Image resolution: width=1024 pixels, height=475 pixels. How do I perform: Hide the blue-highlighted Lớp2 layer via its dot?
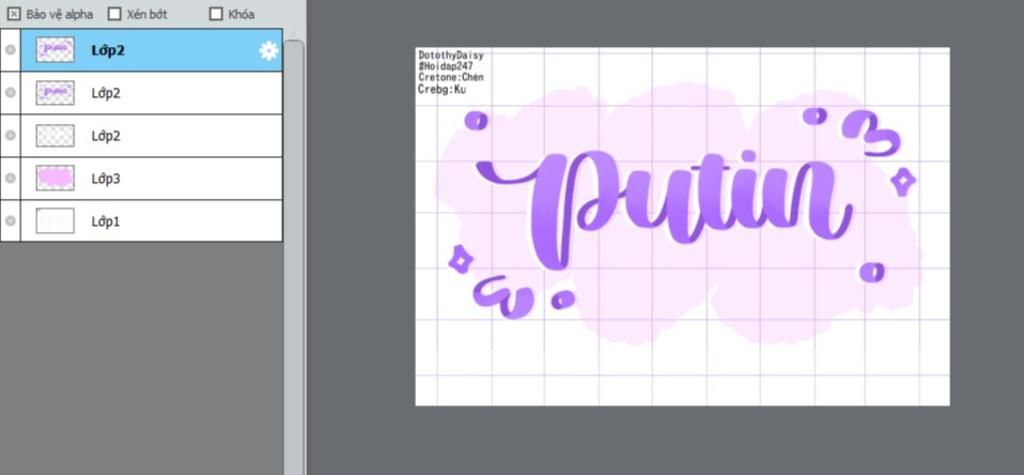coord(10,50)
